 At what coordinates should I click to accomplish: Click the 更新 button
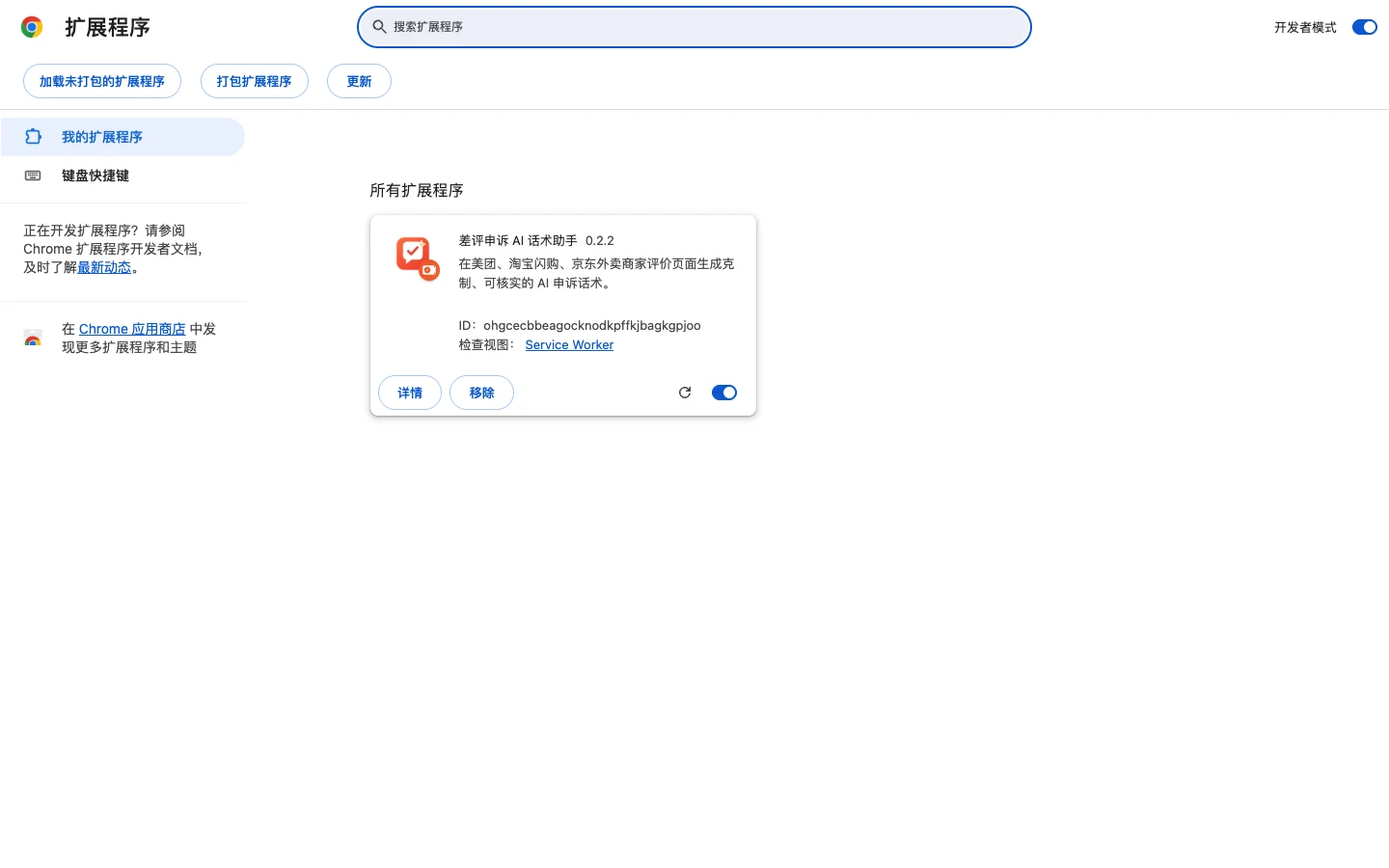point(359,81)
